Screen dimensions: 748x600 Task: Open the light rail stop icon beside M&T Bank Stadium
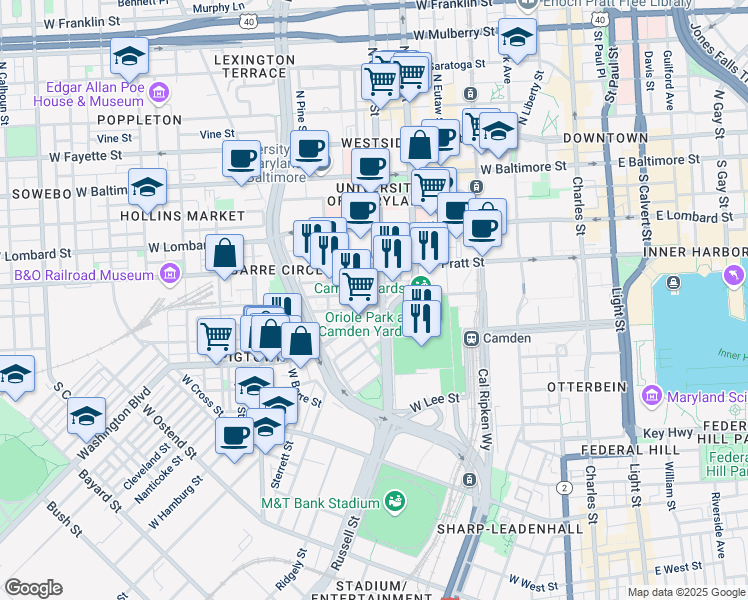click(469, 479)
